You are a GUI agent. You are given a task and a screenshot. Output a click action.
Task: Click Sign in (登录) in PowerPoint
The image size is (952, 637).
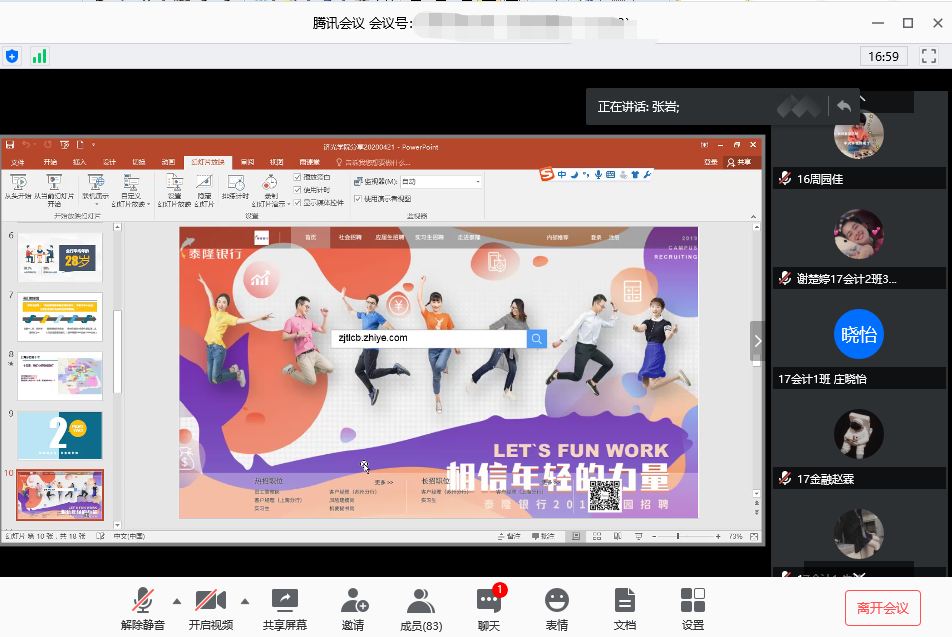[711, 162]
